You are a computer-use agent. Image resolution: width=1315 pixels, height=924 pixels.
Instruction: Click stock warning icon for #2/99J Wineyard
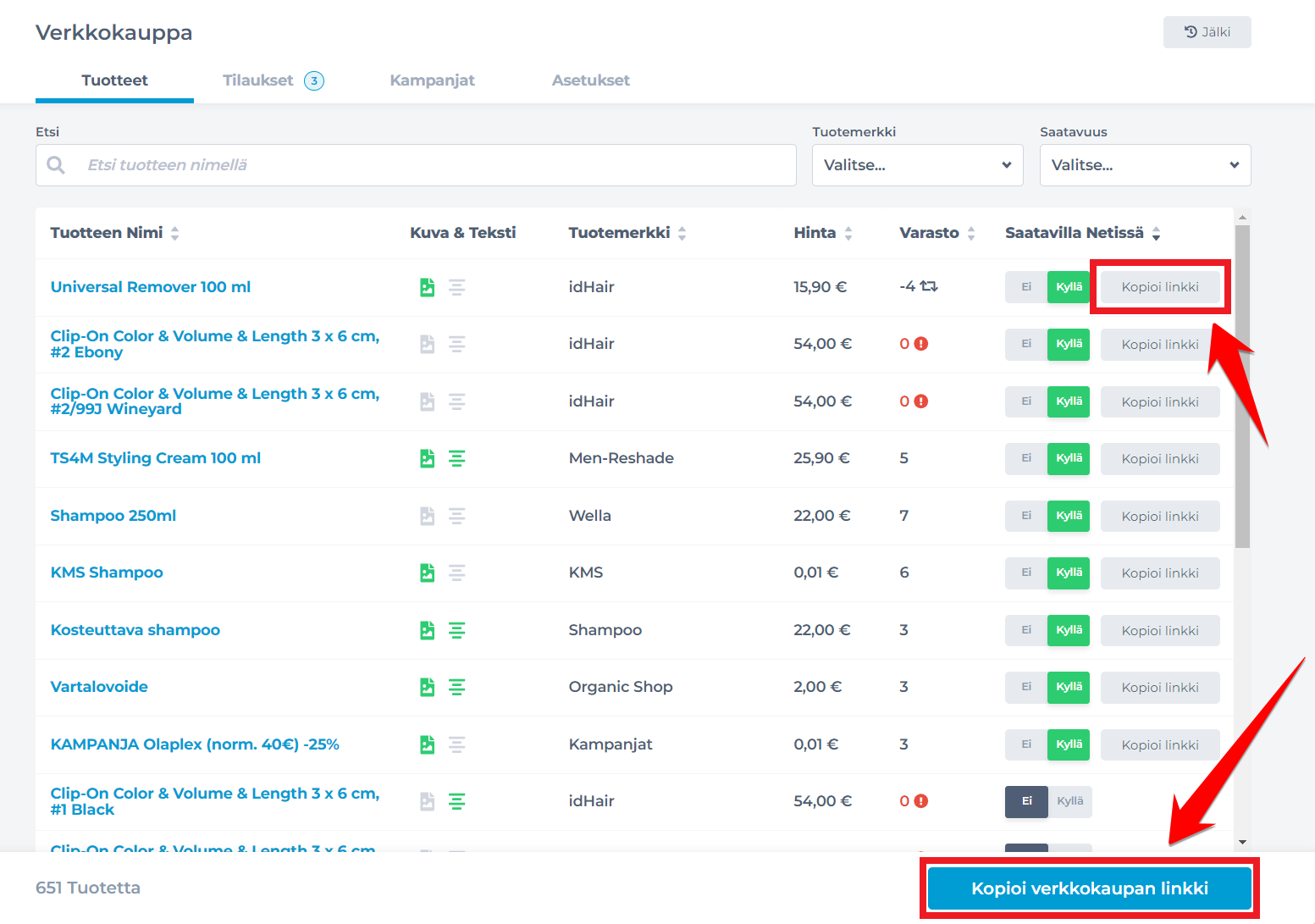pyautogui.click(x=921, y=401)
